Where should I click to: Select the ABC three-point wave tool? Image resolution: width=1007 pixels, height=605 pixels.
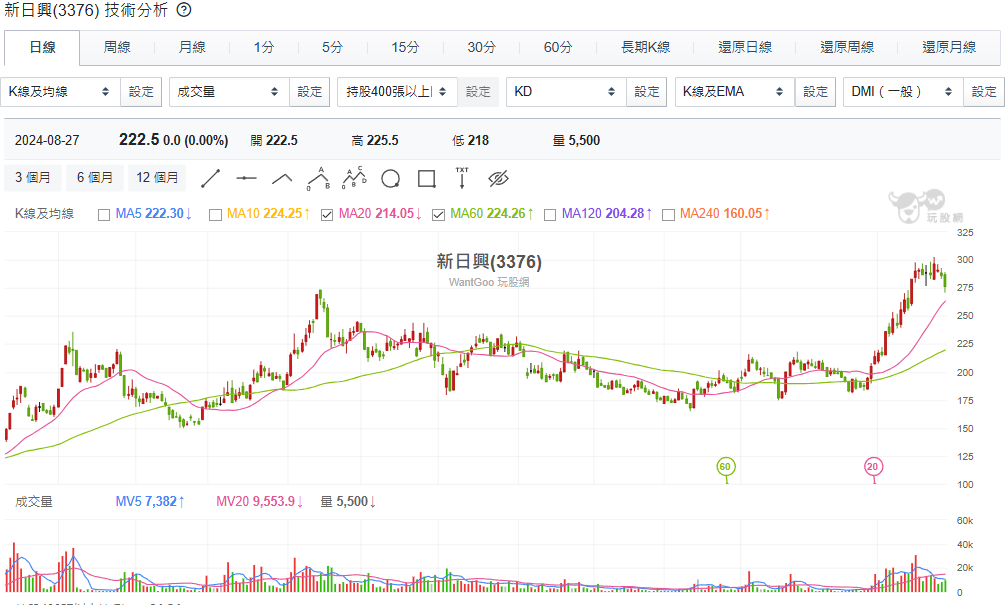tap(318, 178)
